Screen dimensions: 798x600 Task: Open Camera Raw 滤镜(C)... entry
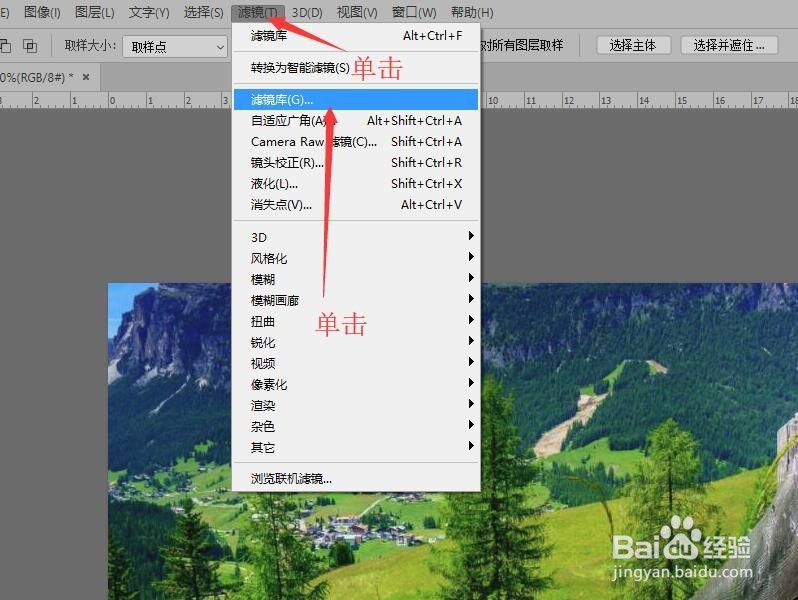pos(356,141)
